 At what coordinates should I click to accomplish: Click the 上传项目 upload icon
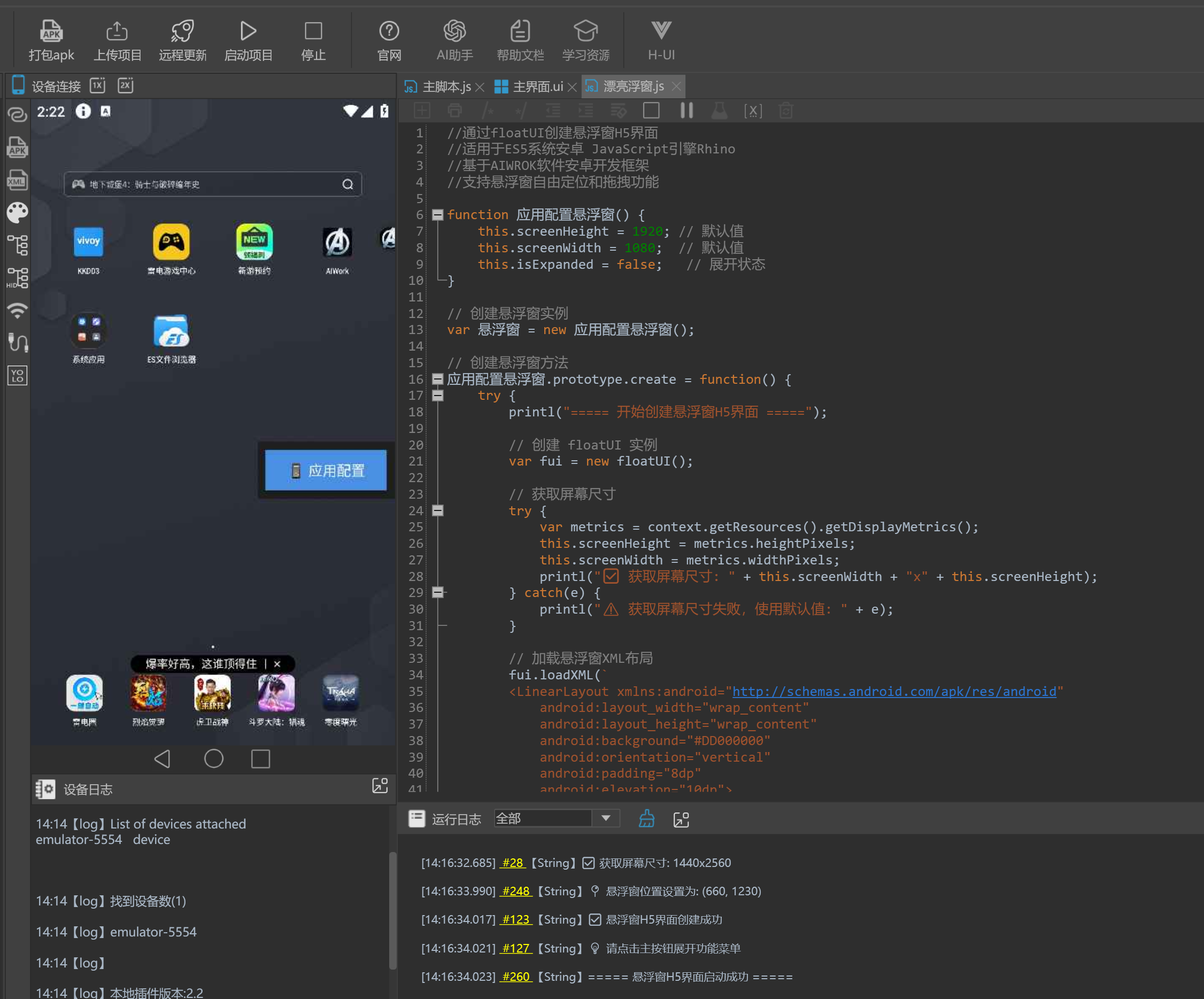pyautogui.click(x=117, y=31)
